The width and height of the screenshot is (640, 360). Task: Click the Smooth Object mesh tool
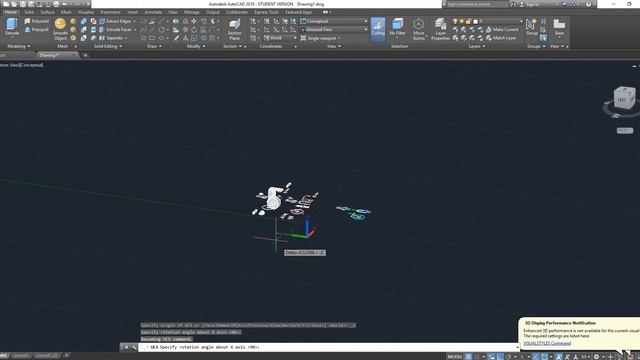point(60,29)
